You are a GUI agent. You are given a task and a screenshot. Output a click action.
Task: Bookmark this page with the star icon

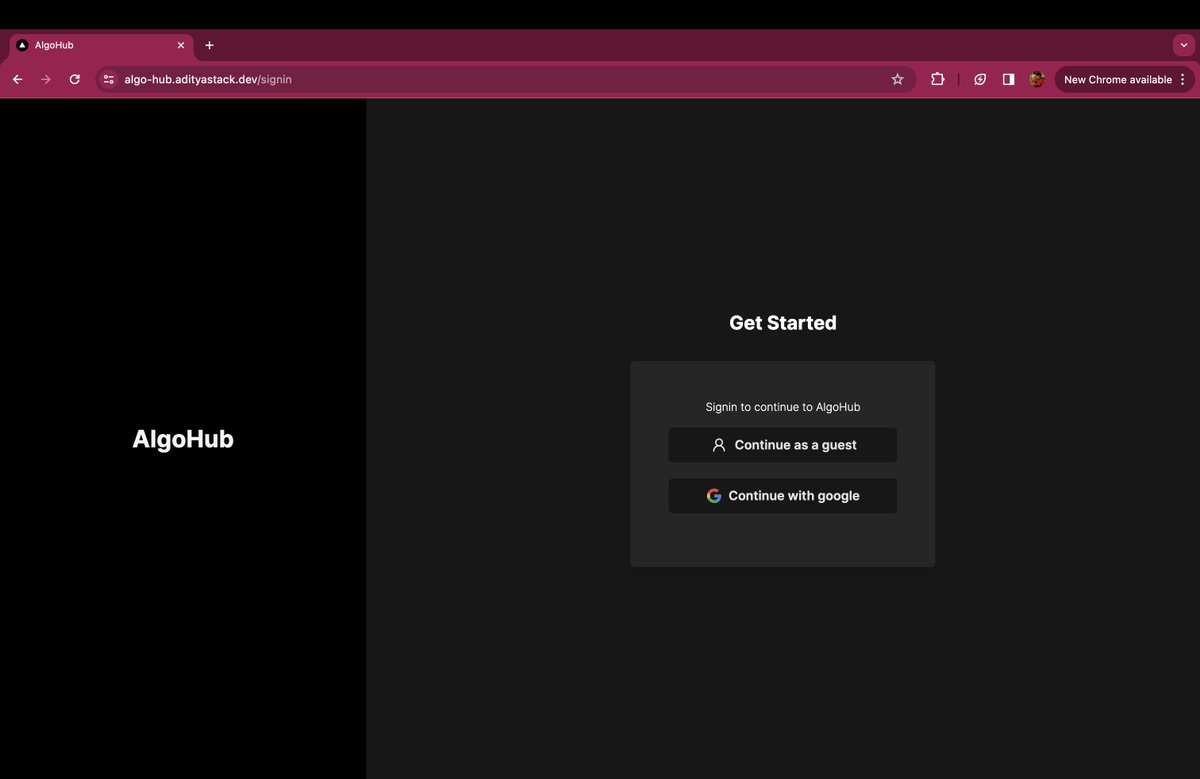(x=897, y=79)
